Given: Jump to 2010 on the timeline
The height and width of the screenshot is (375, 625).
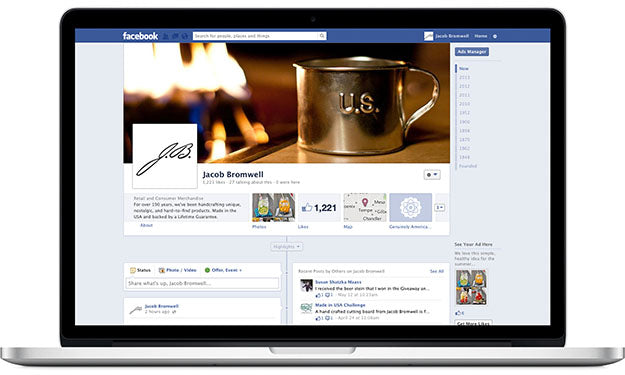Looking at the screenshot, I should coord(464,104).
